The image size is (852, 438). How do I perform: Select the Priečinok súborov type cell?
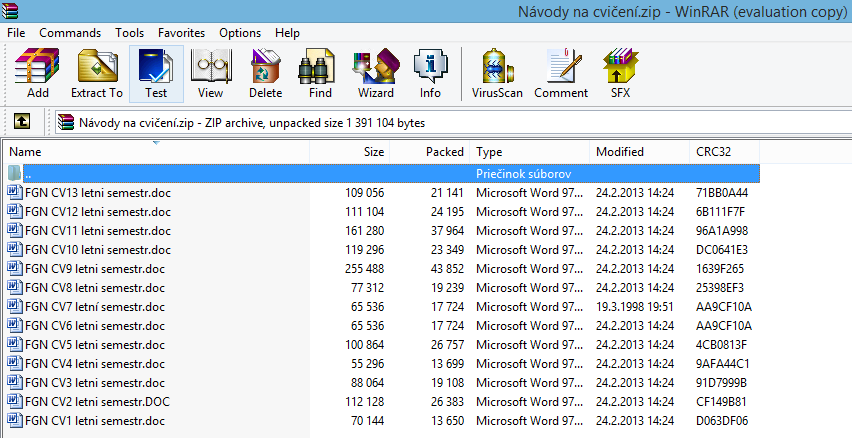(x=523, y=174)
